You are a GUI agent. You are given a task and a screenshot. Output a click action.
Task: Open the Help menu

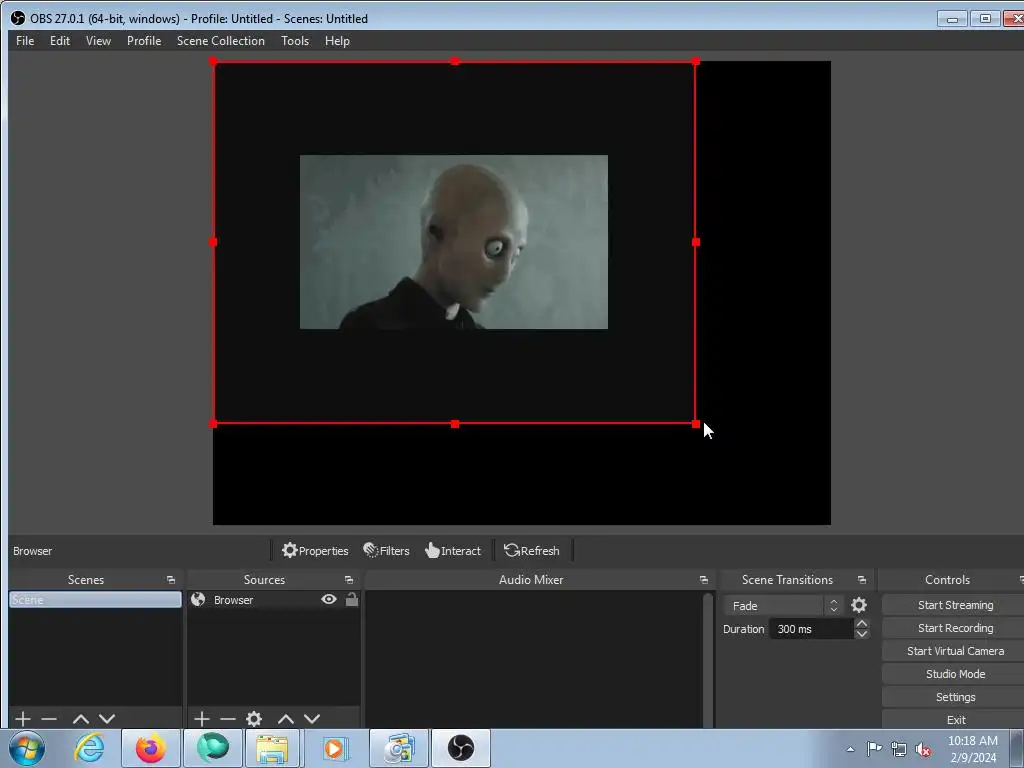(x=337, y=40)
